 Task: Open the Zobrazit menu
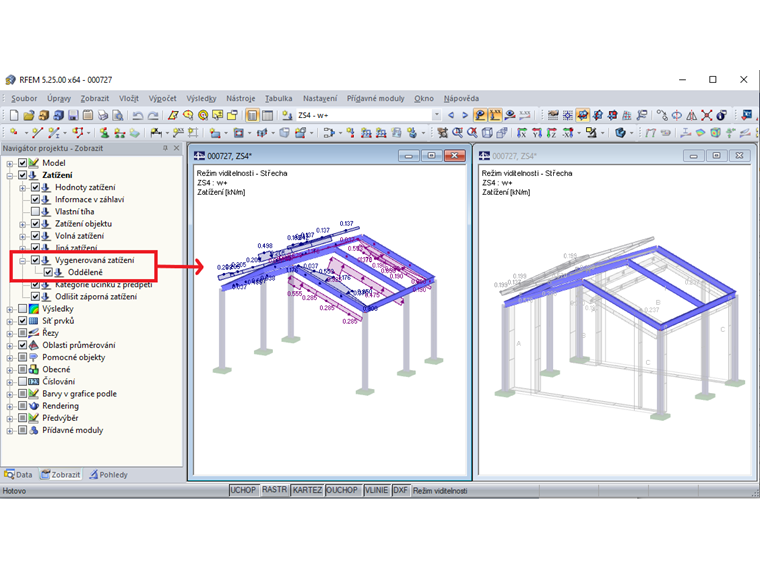point(95,98)
